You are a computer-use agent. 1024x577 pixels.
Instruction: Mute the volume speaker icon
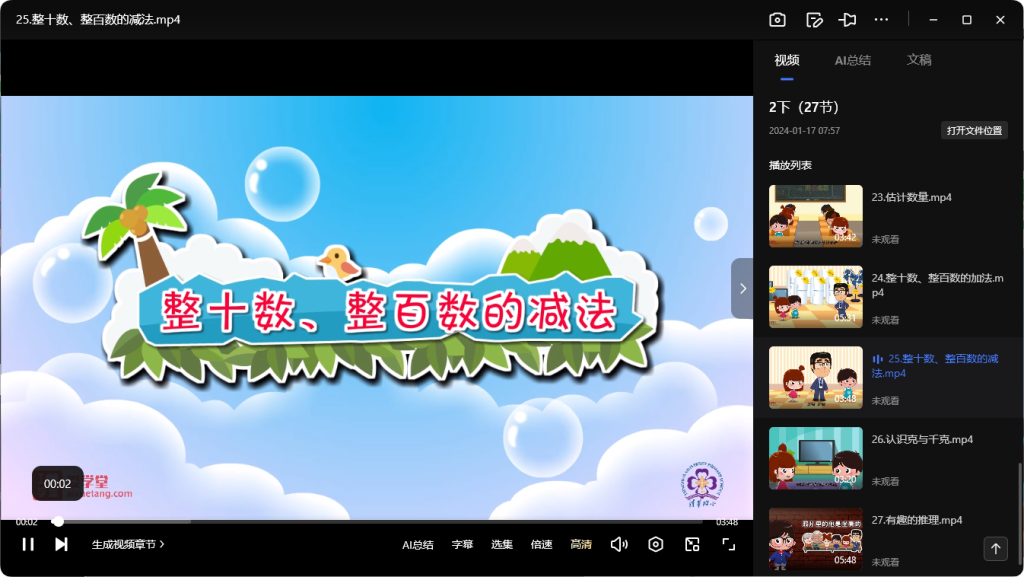(619, 544)
